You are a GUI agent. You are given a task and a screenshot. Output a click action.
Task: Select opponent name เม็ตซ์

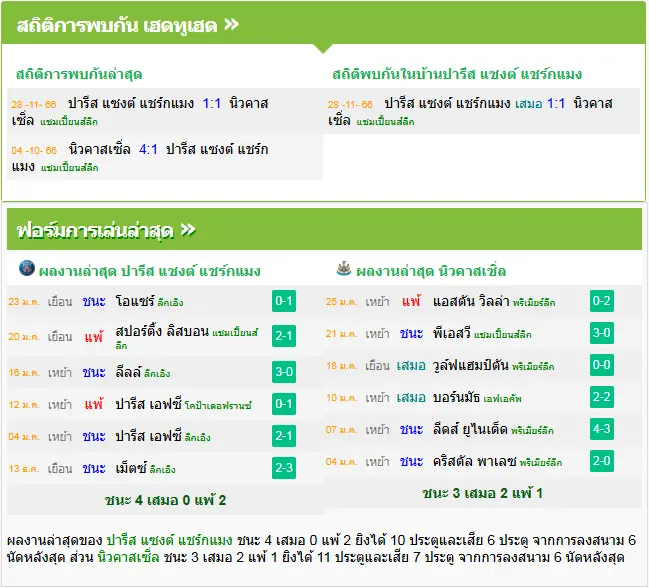point(131,468)
